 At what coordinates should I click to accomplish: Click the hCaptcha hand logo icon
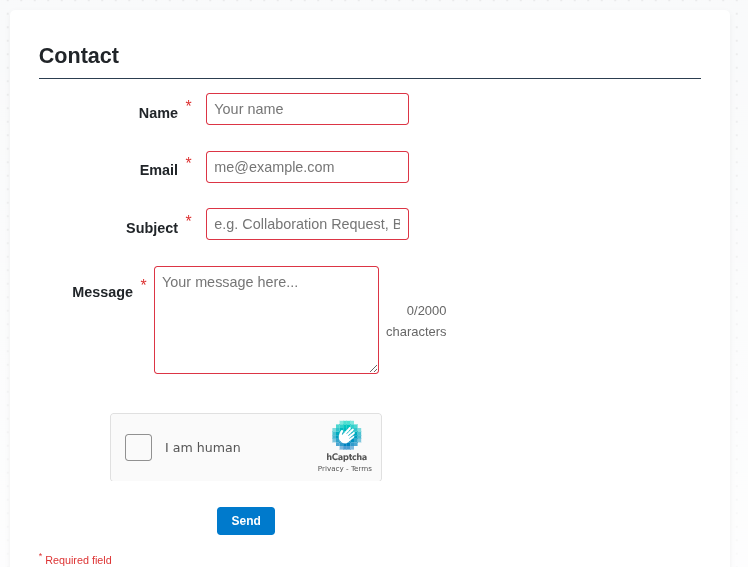point(346,435)
